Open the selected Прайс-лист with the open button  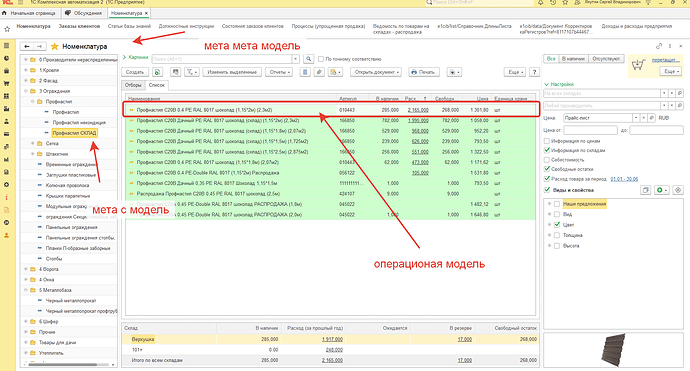[x=651, y=118]
